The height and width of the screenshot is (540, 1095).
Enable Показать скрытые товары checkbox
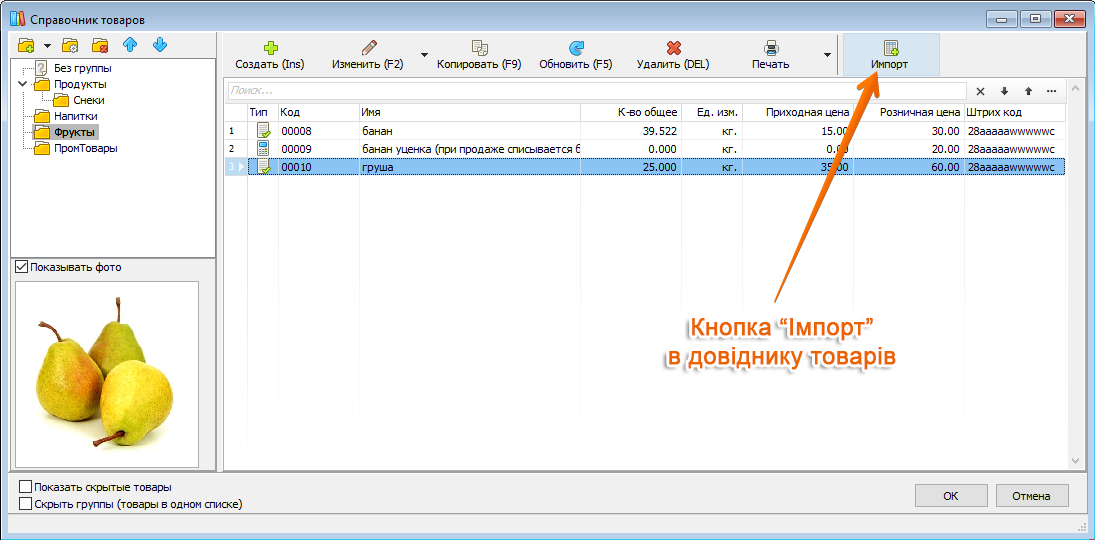pyautogui.click(x=26, y=487)
